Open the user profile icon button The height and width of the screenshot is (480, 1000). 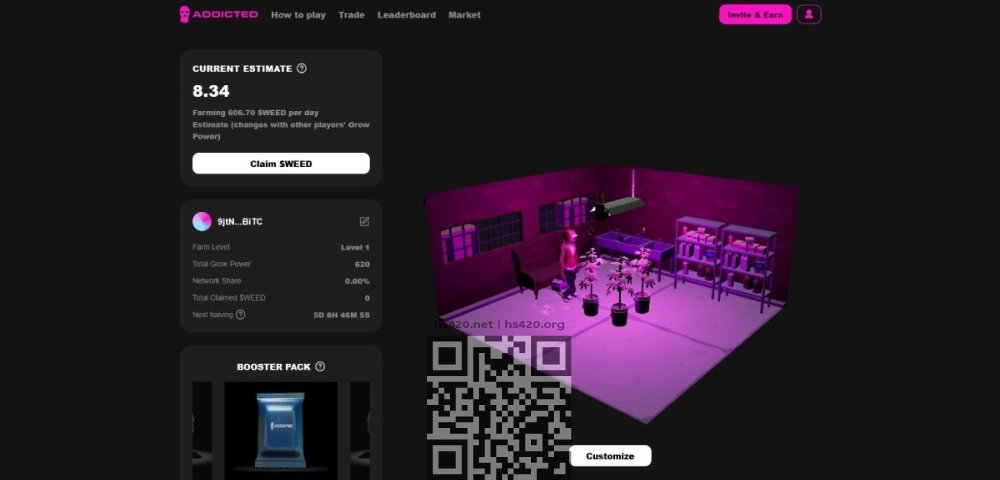pos(809,14)
